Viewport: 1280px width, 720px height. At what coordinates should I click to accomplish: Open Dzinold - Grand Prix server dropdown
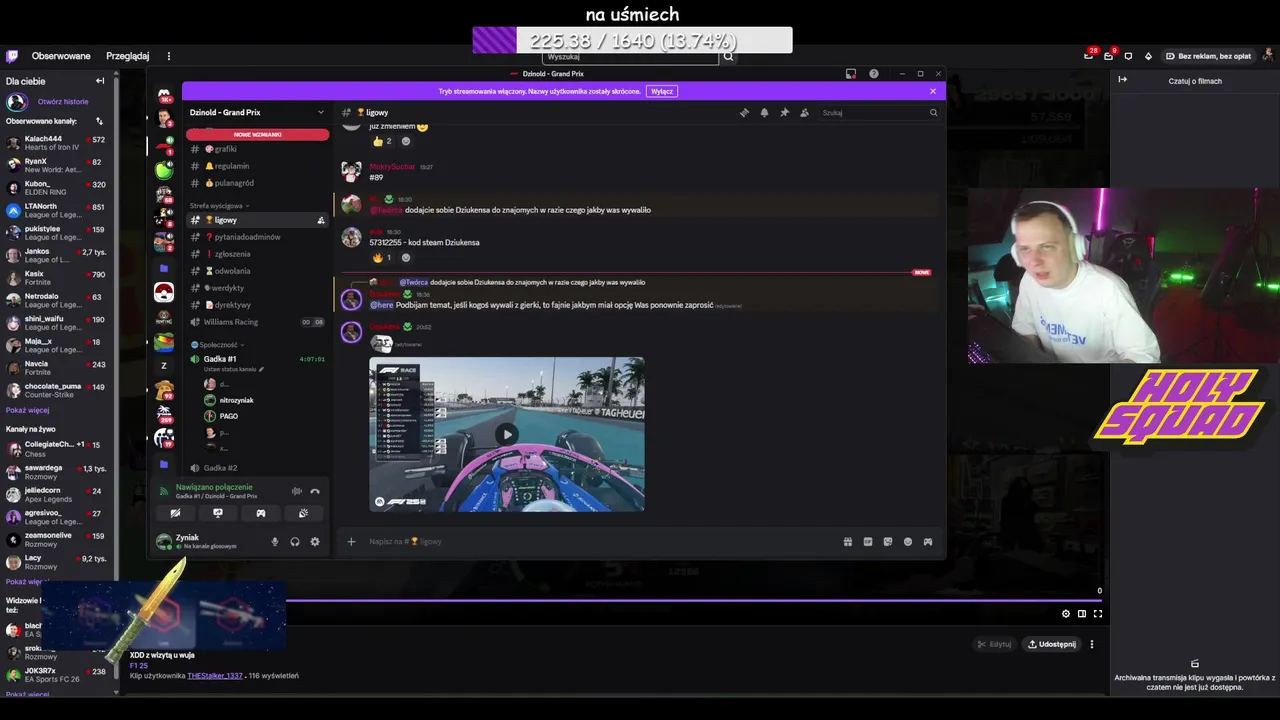257,113
